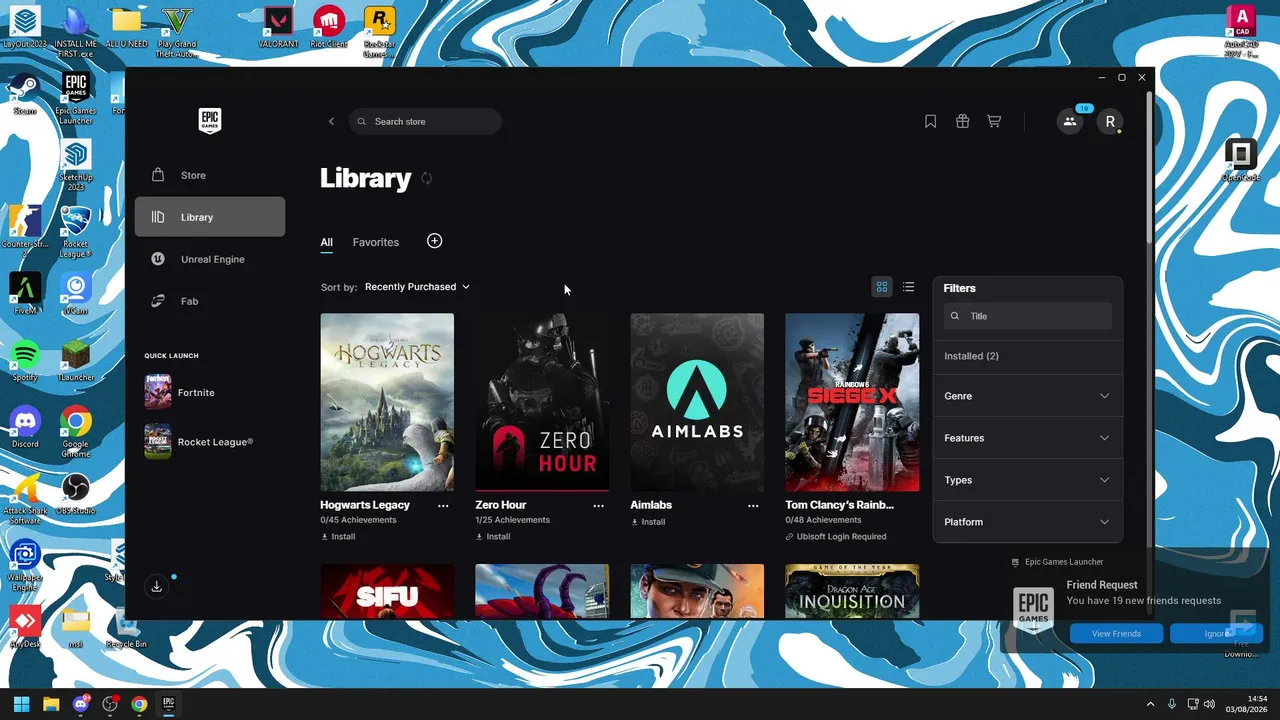Viewport: 1280px width, 720px height.
Task: Show hidden system tray icons
Action: pos(1150,704)
